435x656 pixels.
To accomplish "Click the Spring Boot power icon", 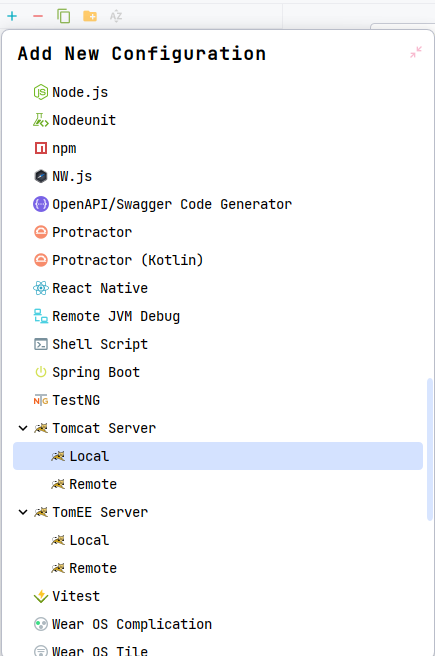I will 41,372.
